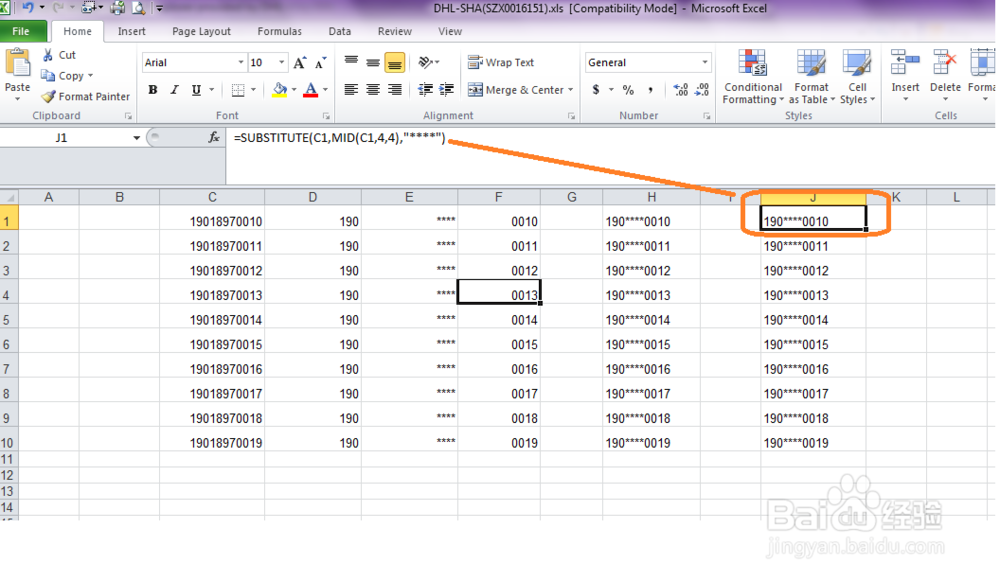Viewport: 1000px width, 581px height.
Task: Open Print Preview from quick access toolbar
Action: click(x=138, y=8)
